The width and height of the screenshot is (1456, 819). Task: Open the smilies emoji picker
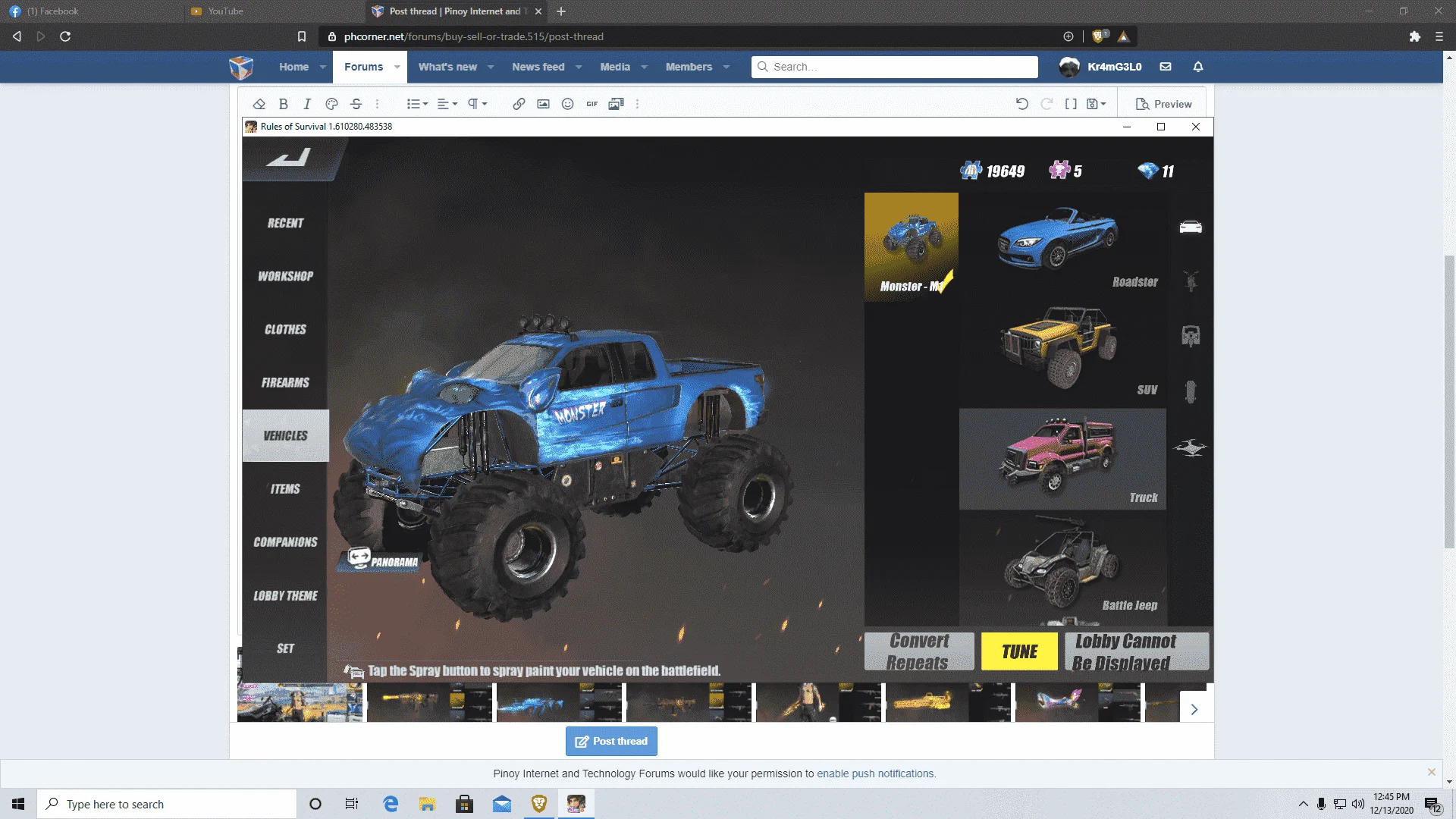[567, 104]
